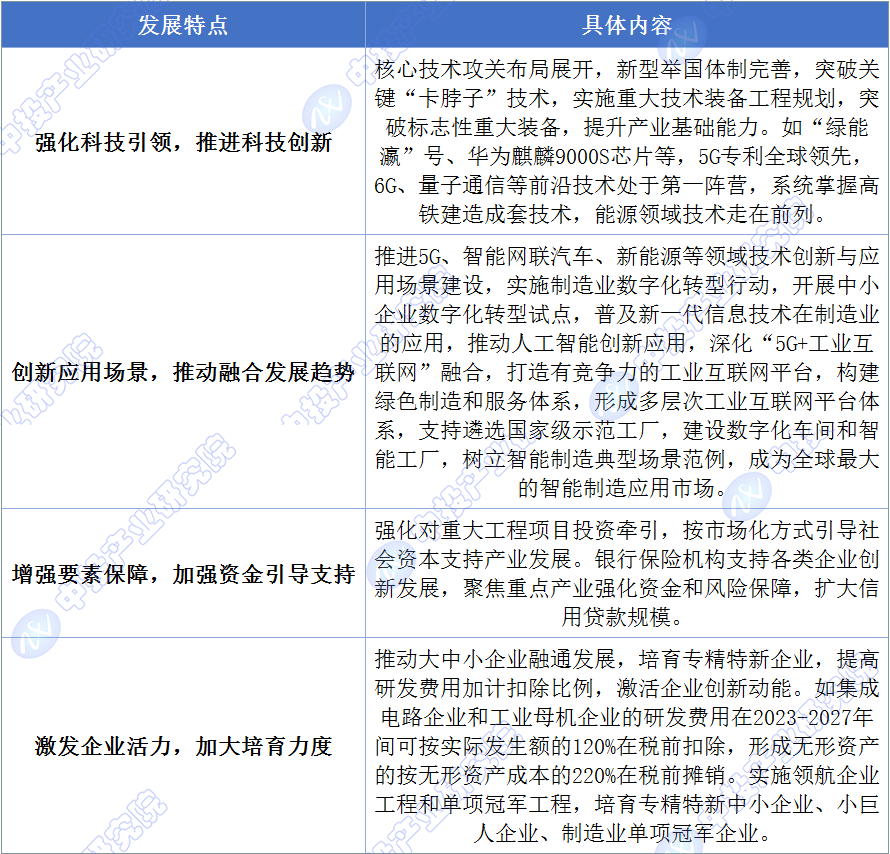Click the content cell starting '核心技术攻关布局展开'

(x=627, y=141)
